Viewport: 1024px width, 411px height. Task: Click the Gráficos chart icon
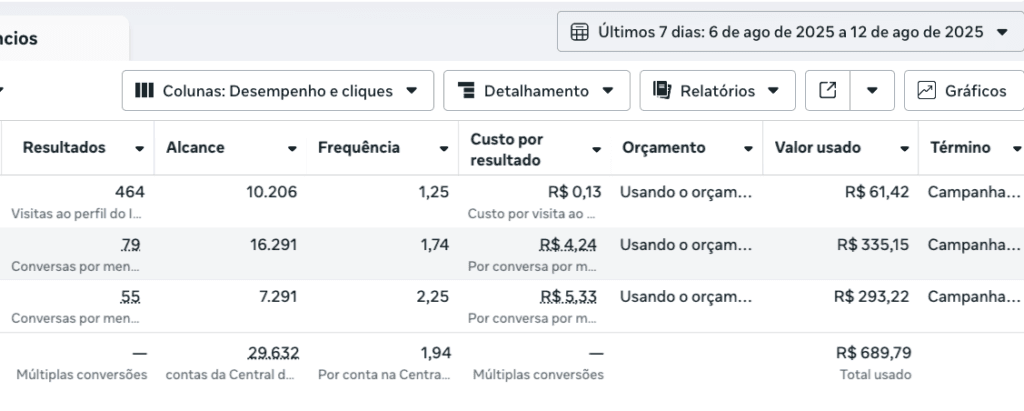(926, 90)
